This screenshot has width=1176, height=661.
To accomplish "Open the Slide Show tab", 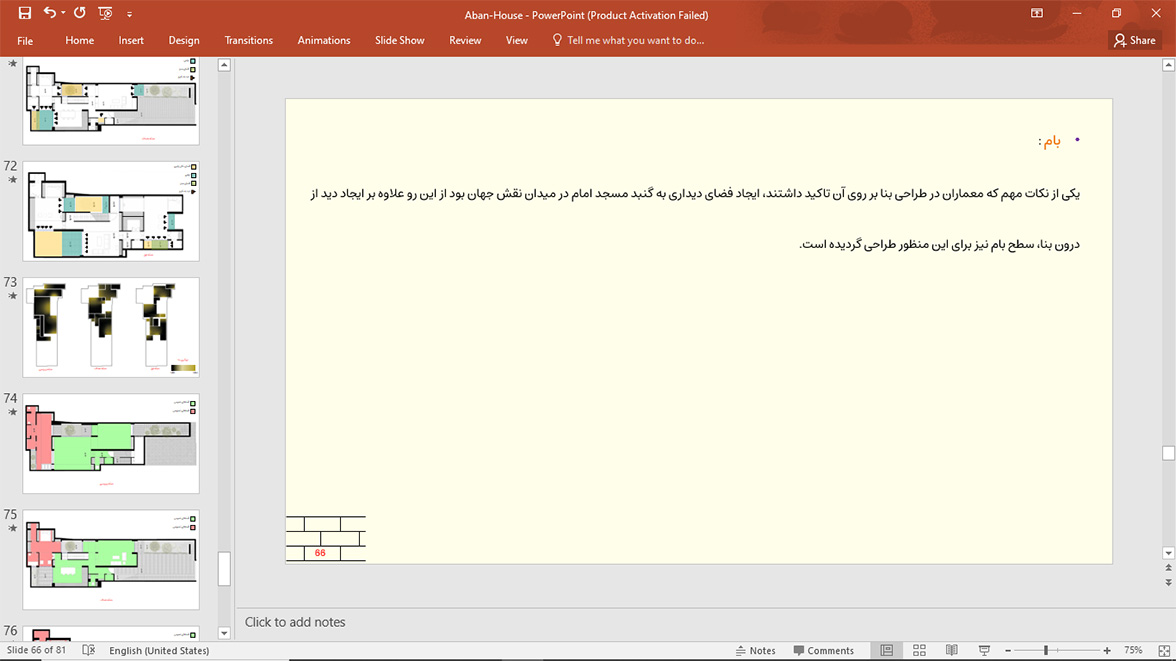I will point(400,41).
